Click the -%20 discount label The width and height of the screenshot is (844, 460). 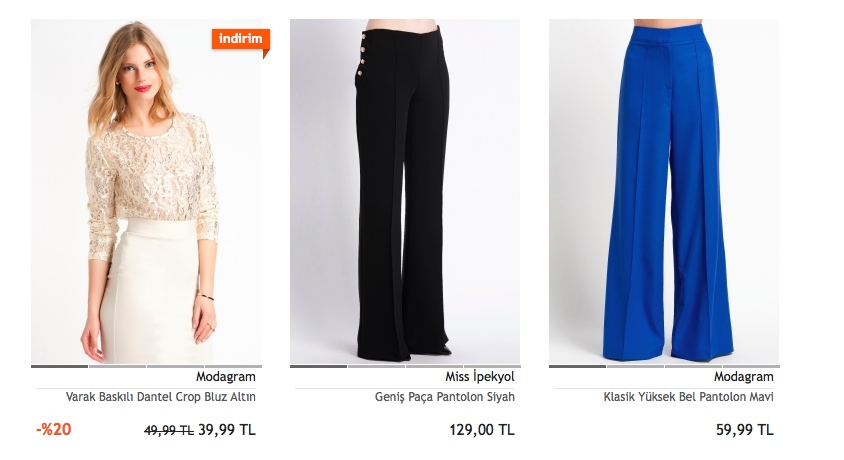point(53,429)
